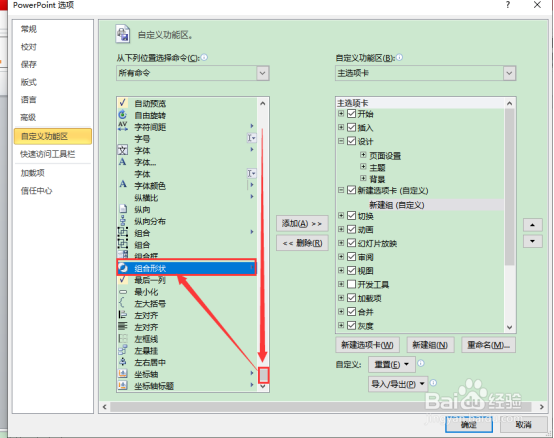Click the 新建组(N) button
Viewport: 554px width, 438px height.
pos(430,345)
